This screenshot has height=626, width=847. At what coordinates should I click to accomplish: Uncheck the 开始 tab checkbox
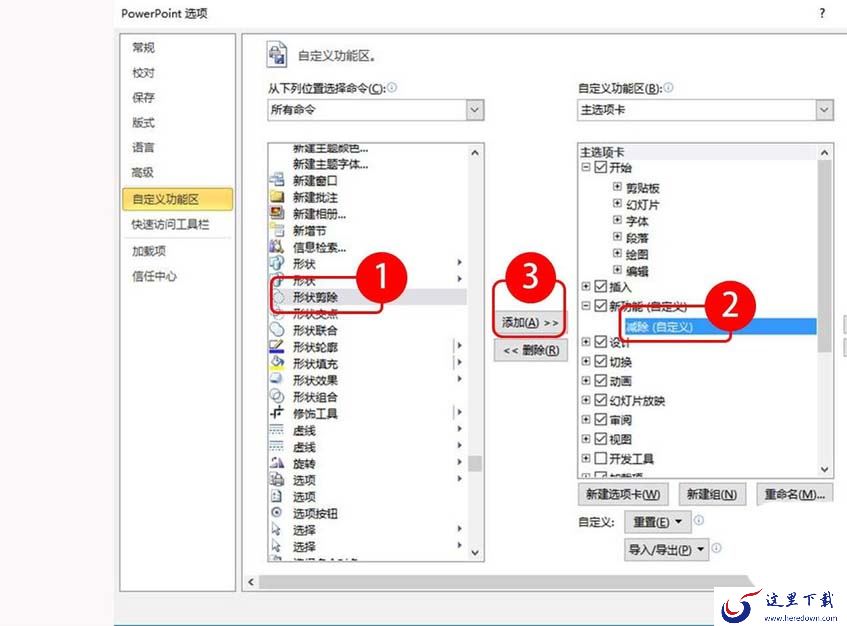pyautogui.click(x=600, y=167)
